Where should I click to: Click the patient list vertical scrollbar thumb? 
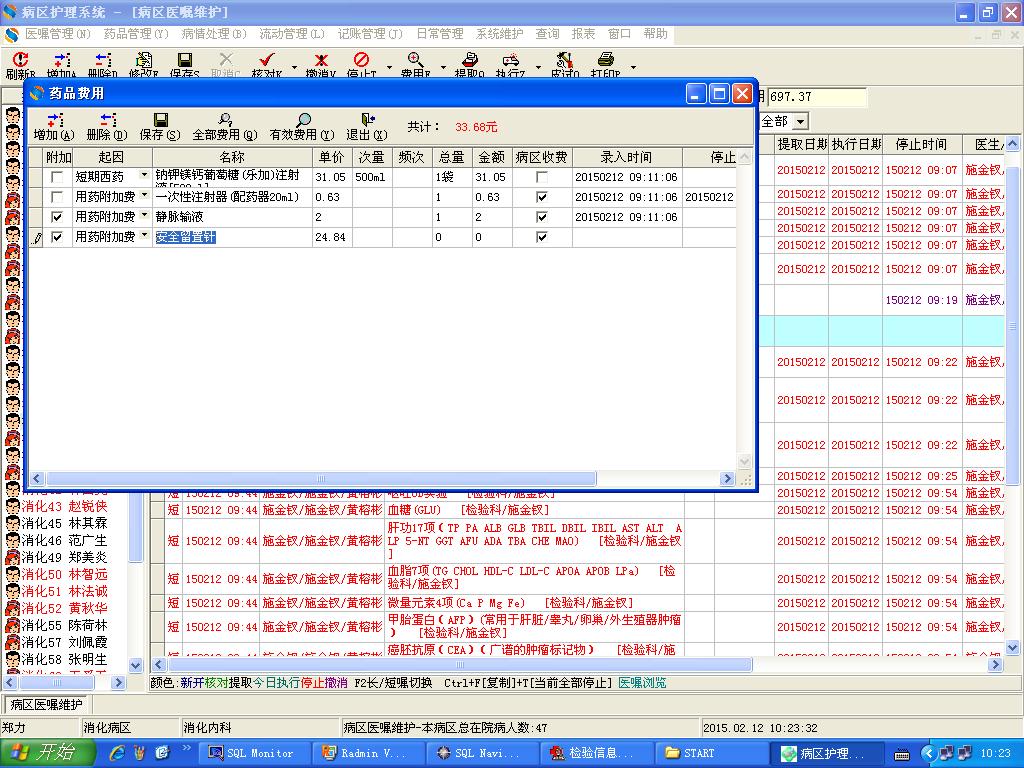pyautogui.click(x=135, y=526)
